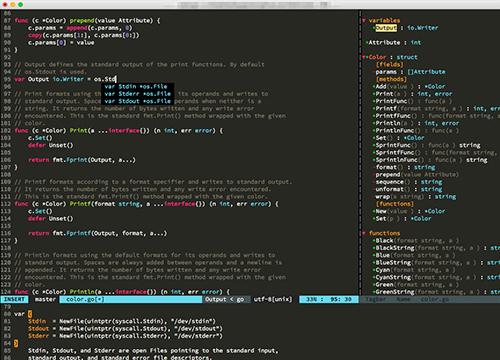Click 'defer Unset()' on line 114

point(51,219)
